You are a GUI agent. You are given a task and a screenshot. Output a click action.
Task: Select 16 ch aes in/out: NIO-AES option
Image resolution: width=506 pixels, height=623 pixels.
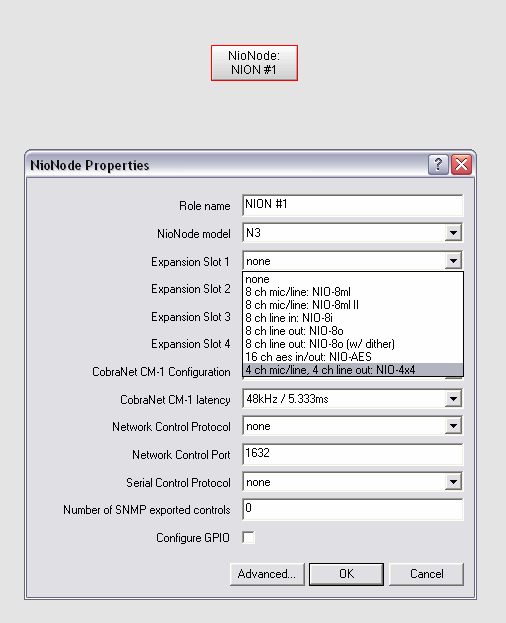pos(353,357)
